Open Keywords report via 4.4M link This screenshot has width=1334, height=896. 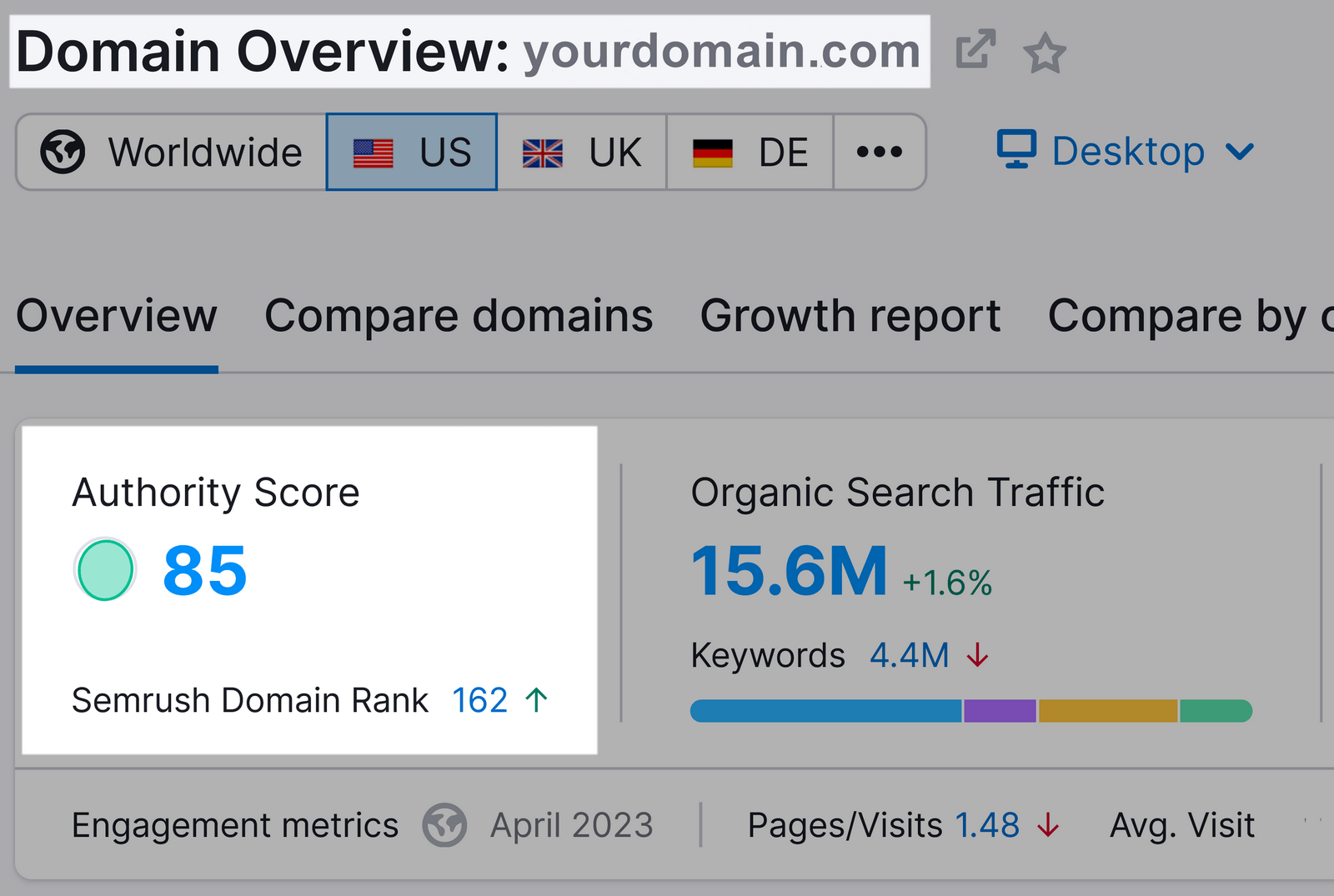[906, 656]
